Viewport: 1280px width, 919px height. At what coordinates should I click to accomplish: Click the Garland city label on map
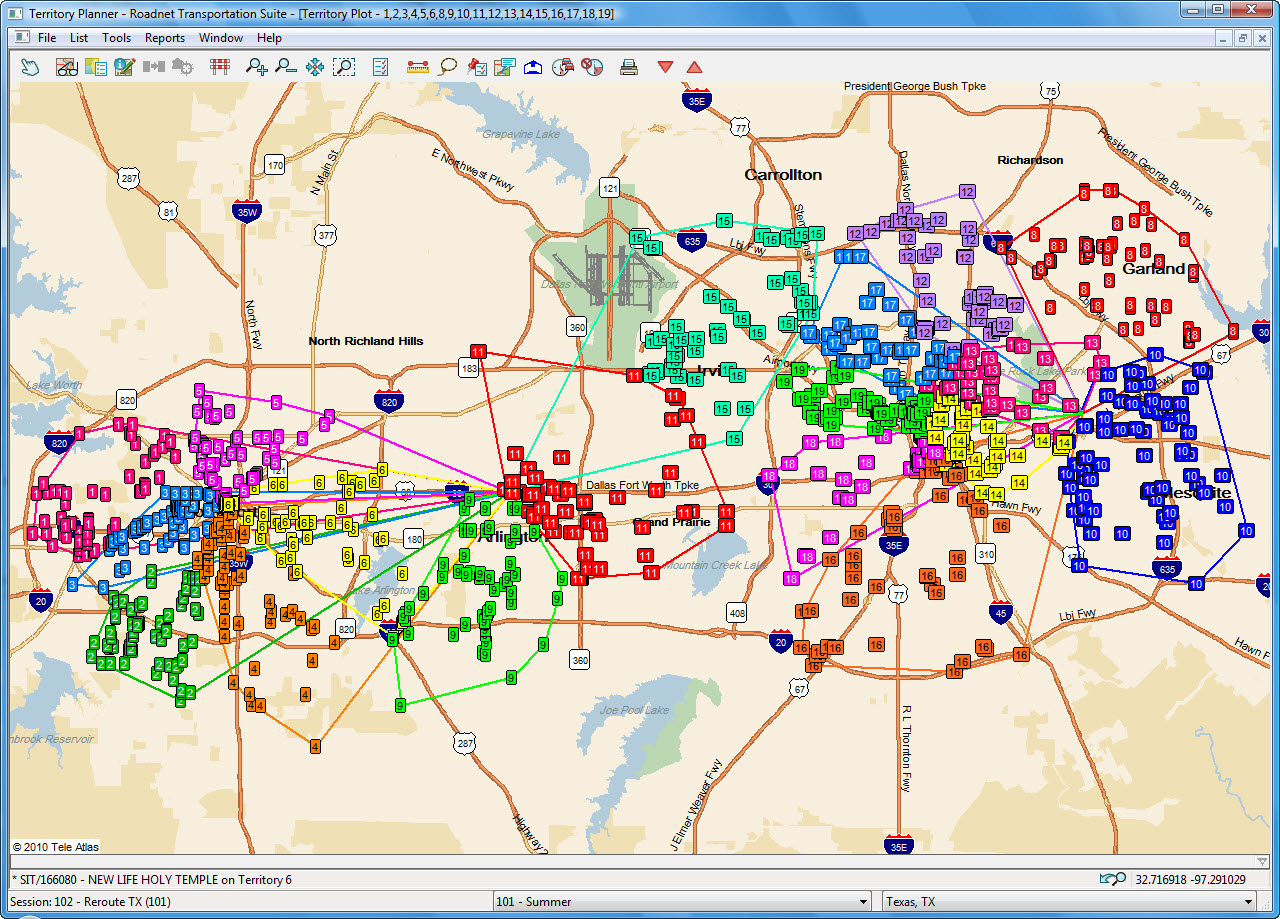pos(1153,268)
